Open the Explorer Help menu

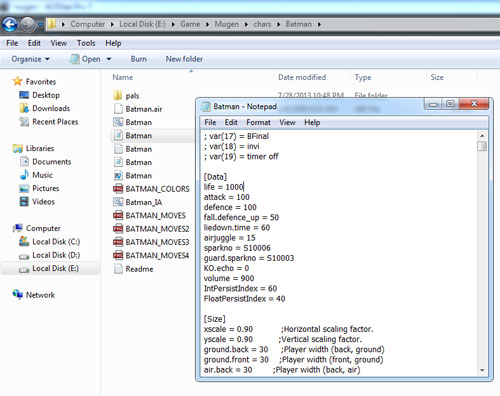point(113,43)
